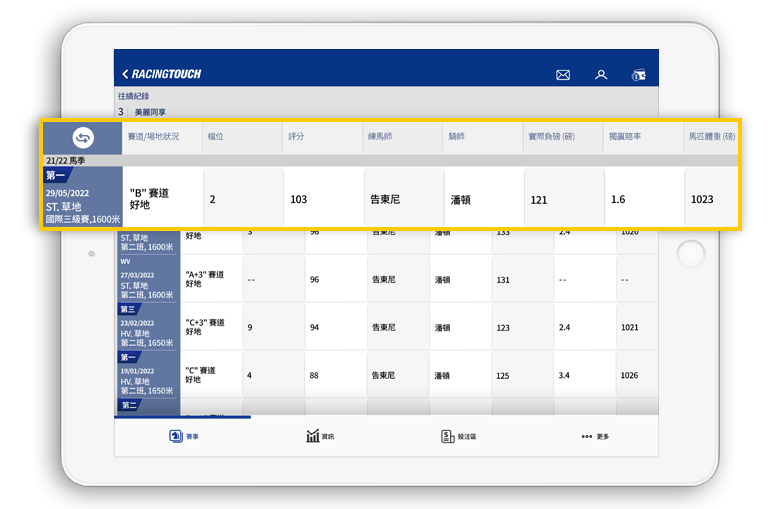770x509 pixels.
Task: Click the back arrow beside RACINGTOUCH
Action: (x=125, y=74)
